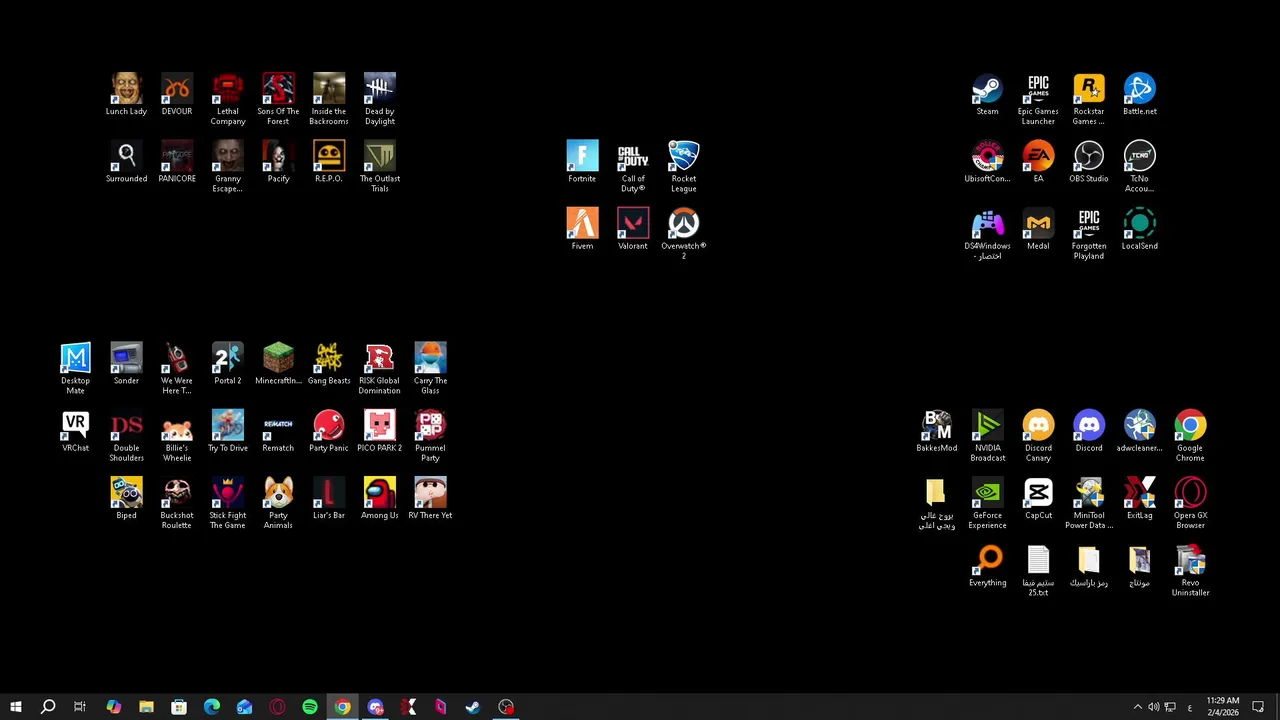Select the Dead by Daylight shortcut
Viewport: 1280px width, 720px height.
380,99
